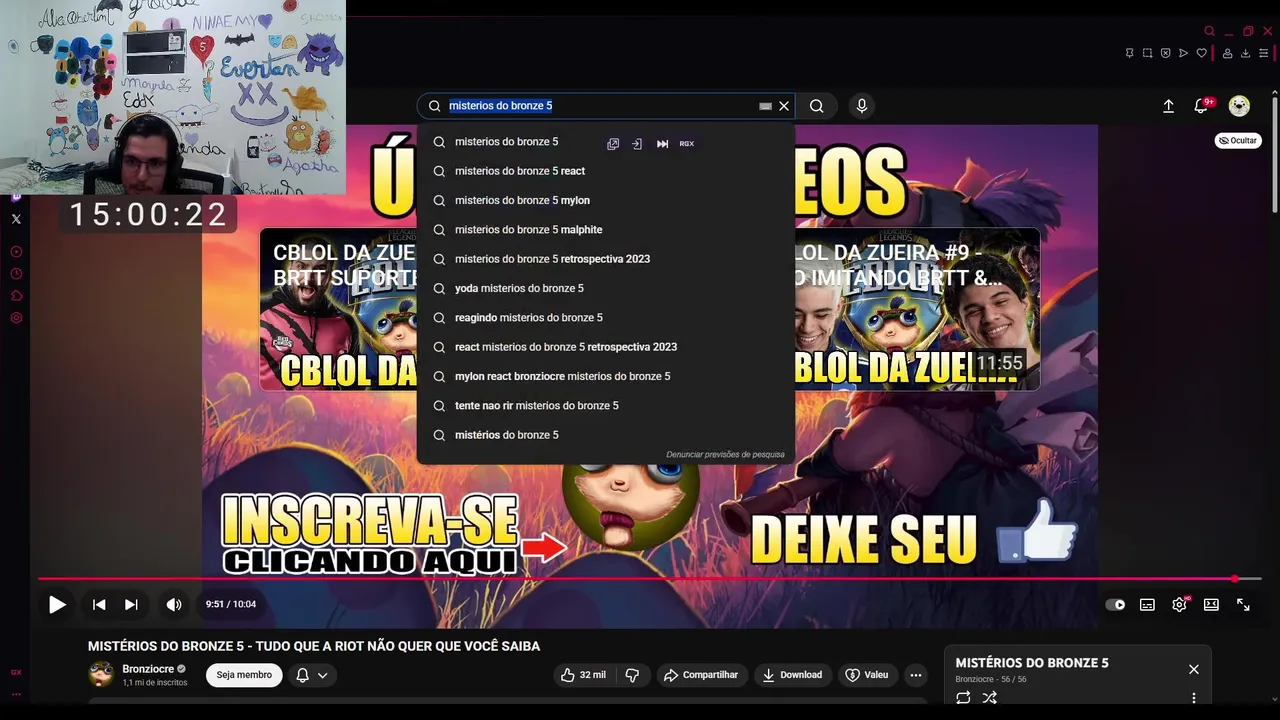Open the player settings gear
This screenshot has width=1280, height=720.
point(1180,604)
